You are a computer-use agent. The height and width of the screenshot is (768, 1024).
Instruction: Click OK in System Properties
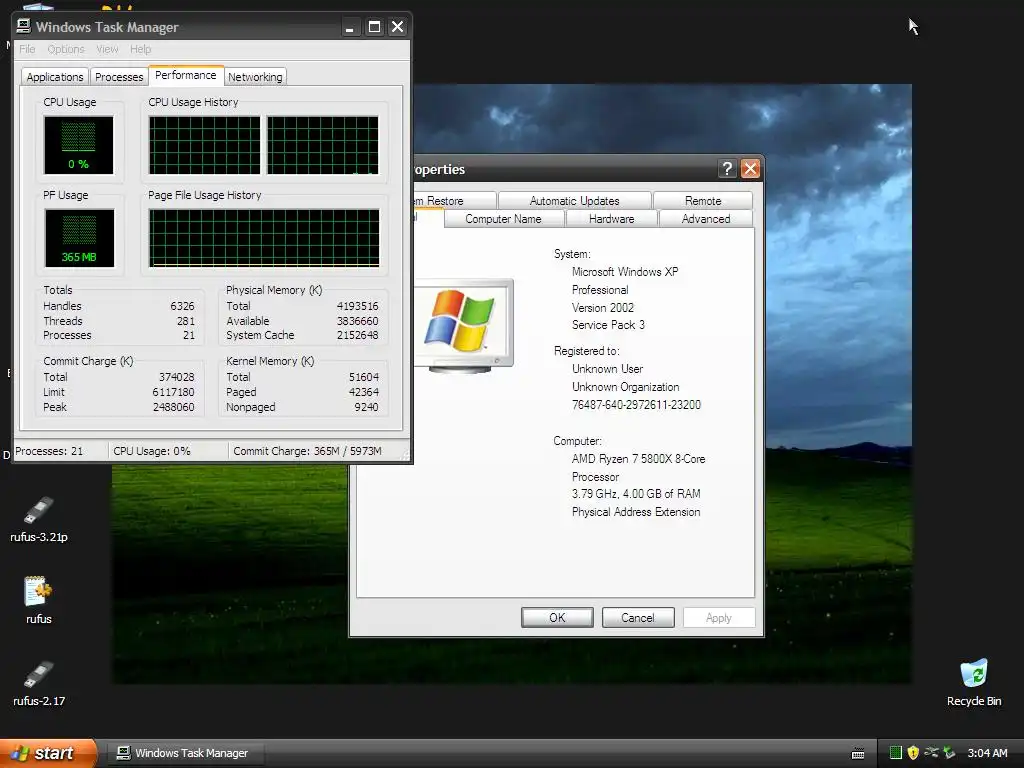coord(557,617)
